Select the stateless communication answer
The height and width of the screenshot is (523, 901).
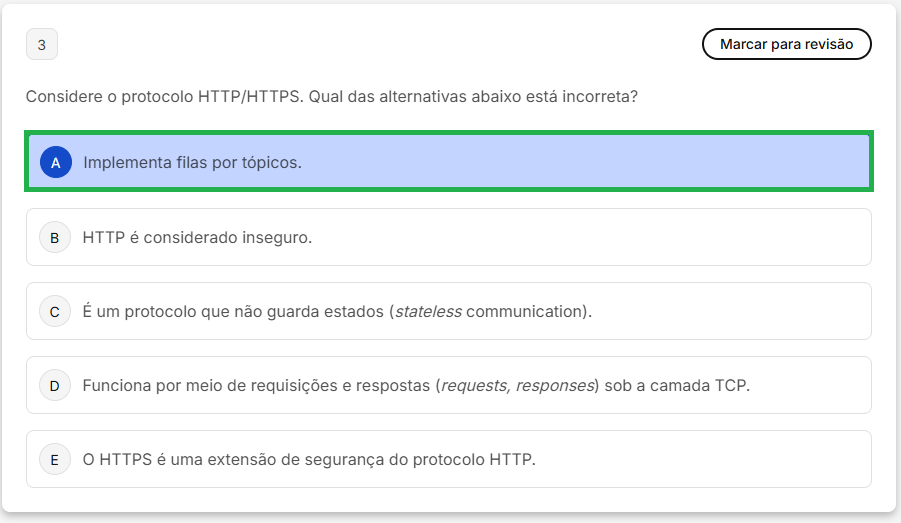[337, 312]
